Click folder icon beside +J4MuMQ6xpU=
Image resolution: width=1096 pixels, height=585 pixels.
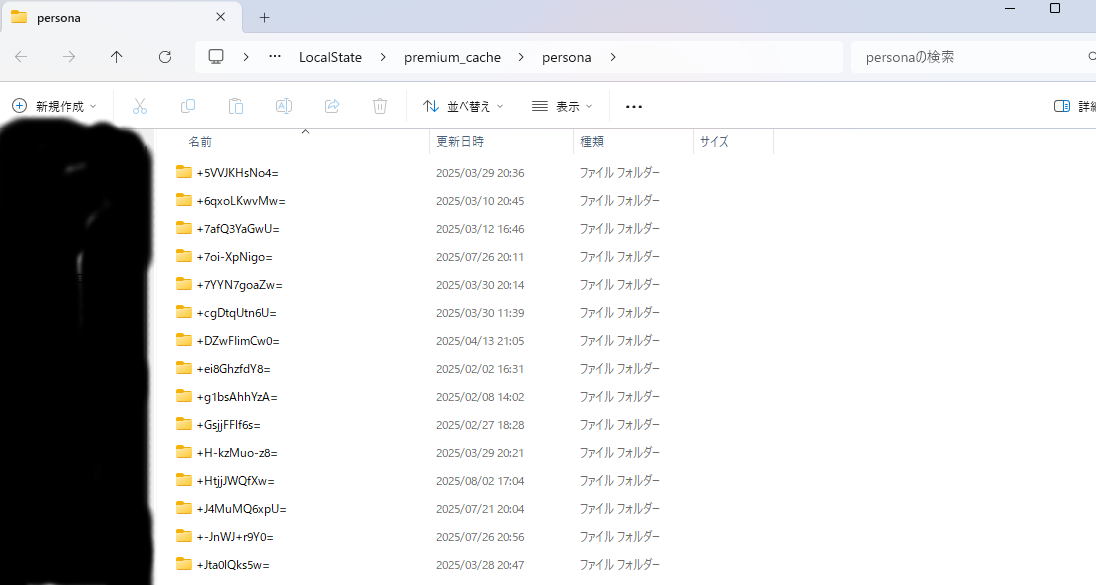click(184, 507)
